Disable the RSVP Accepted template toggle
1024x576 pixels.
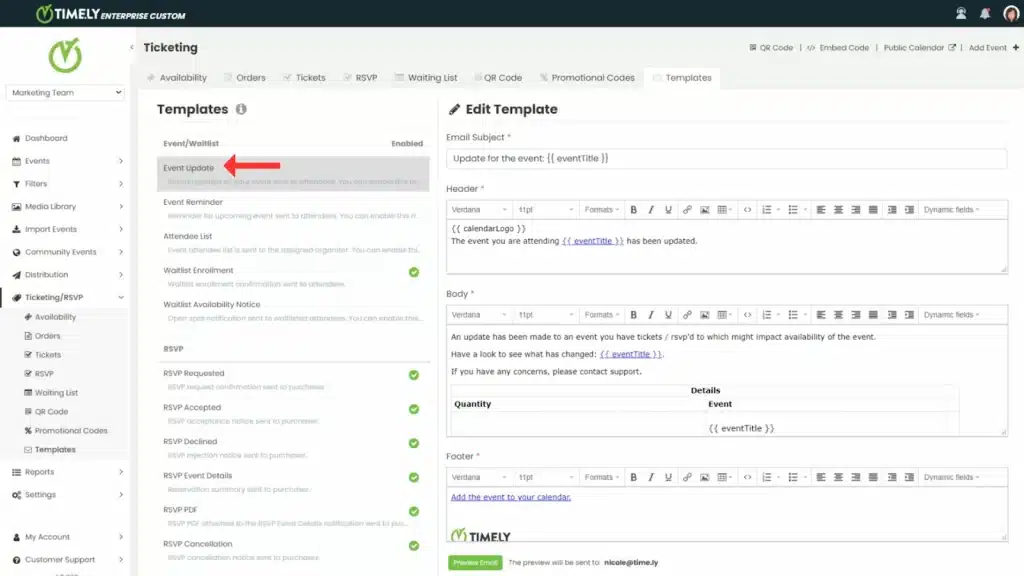(414, 409)
